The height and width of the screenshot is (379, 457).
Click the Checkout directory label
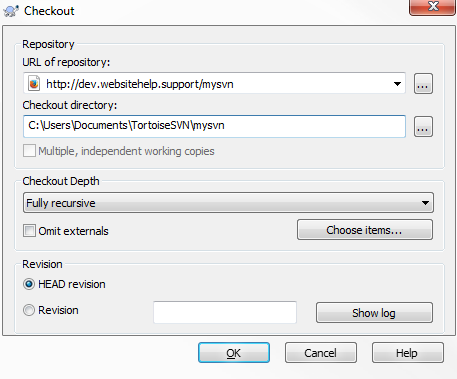(70, 105)
